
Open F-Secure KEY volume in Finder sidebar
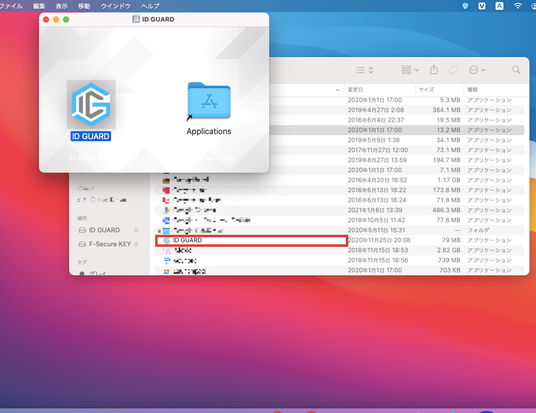point(109,244)
